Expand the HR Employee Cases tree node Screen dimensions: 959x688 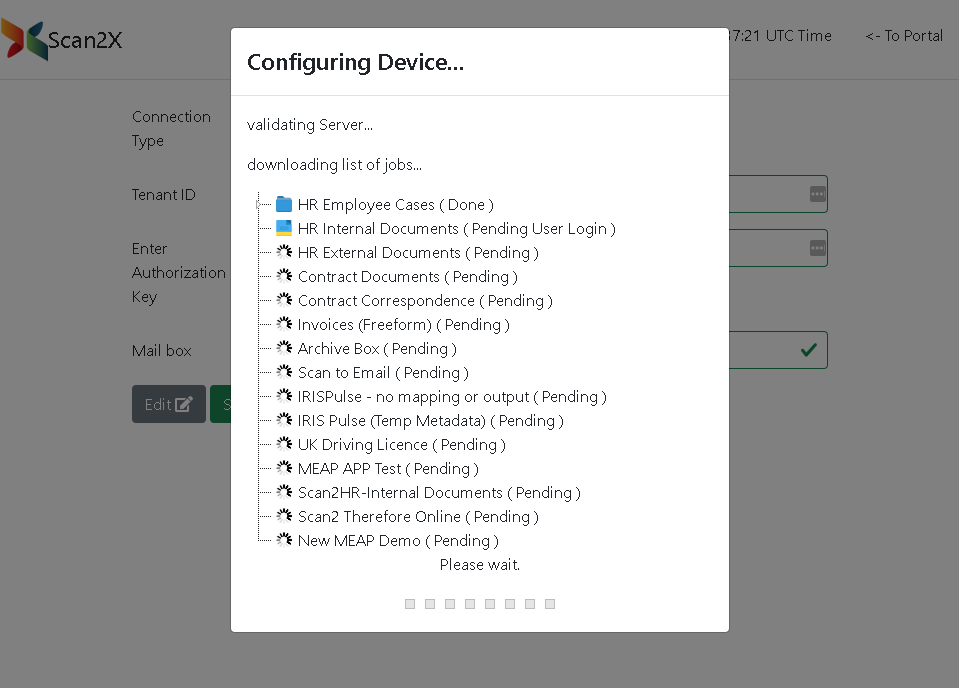pyautogui.click(x=258, y=204)
